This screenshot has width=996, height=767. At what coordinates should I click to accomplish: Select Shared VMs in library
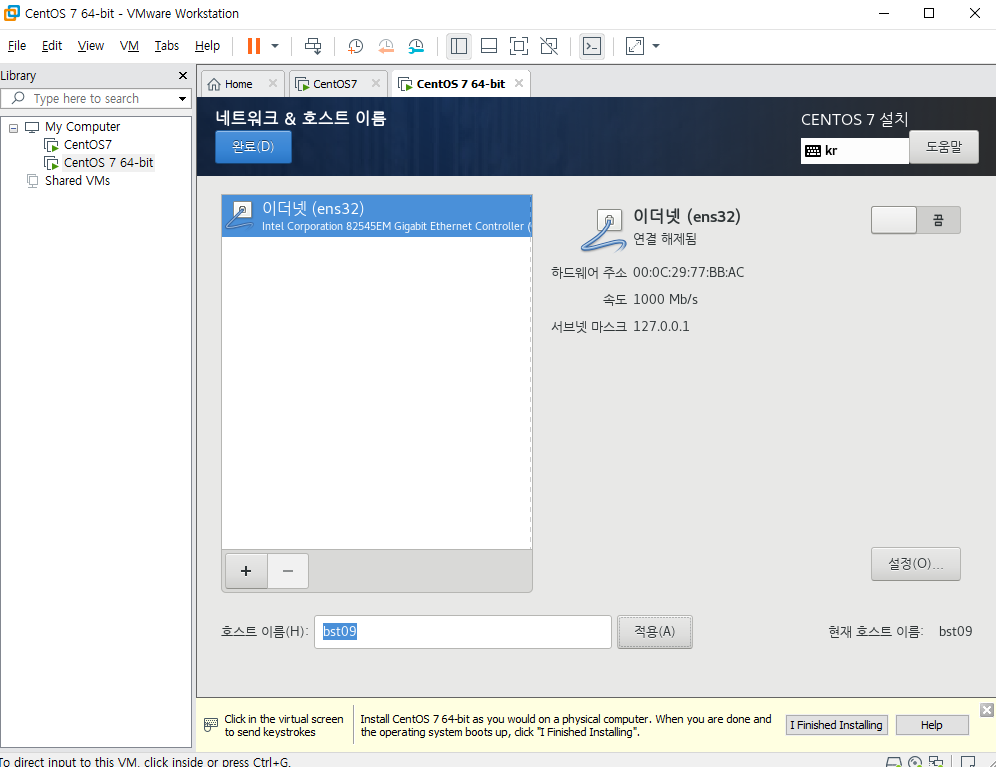[x=77, y=180]
